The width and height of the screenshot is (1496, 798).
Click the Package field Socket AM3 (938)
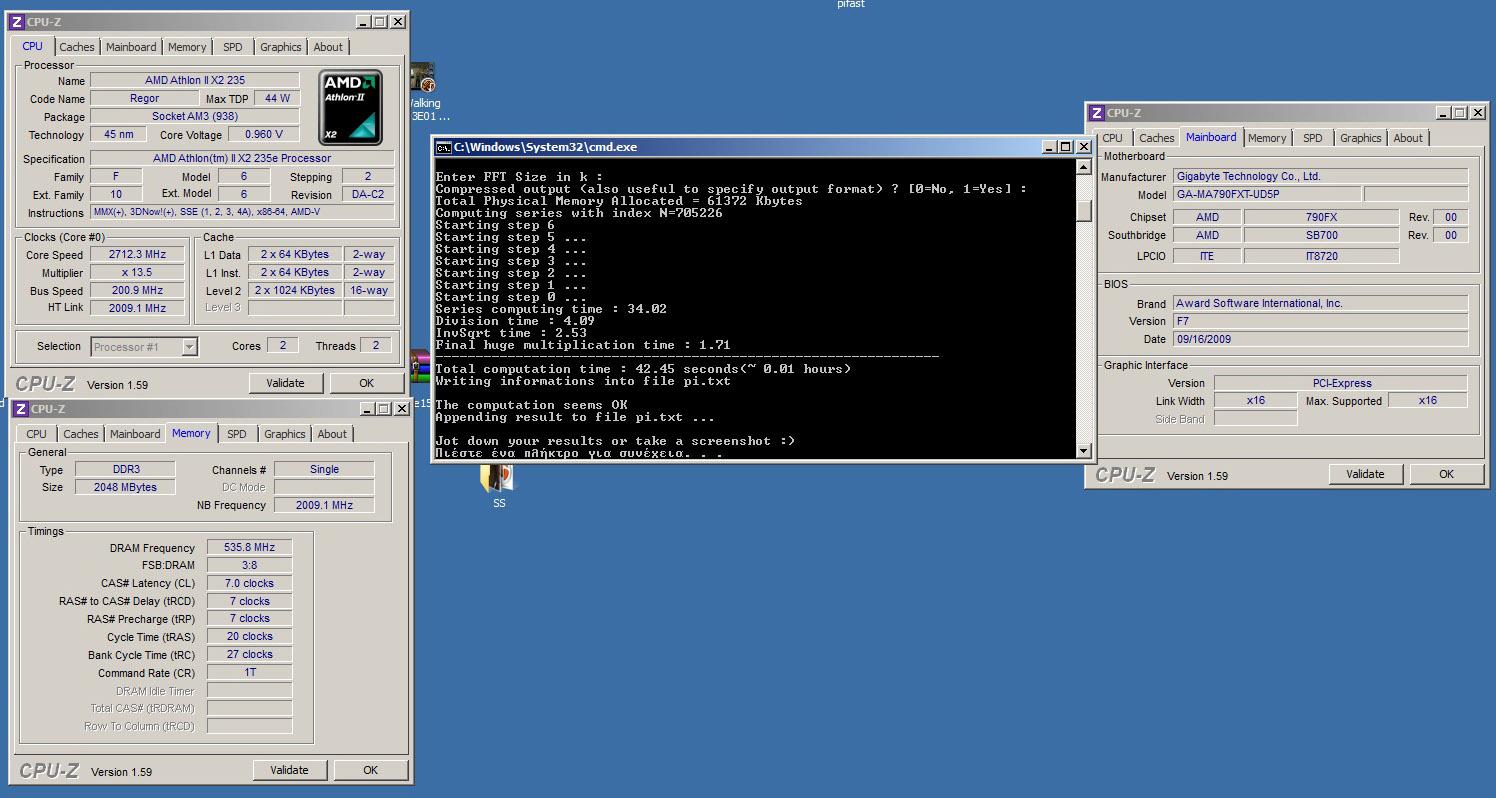[x=195, y=116]
